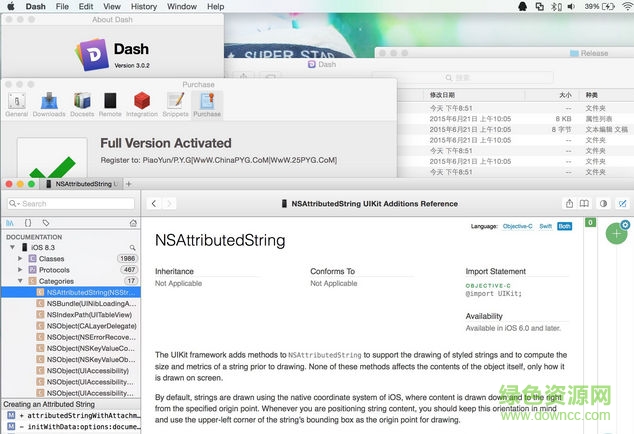Open the Docsets preferences pane
634x434 pixels.
82,104
